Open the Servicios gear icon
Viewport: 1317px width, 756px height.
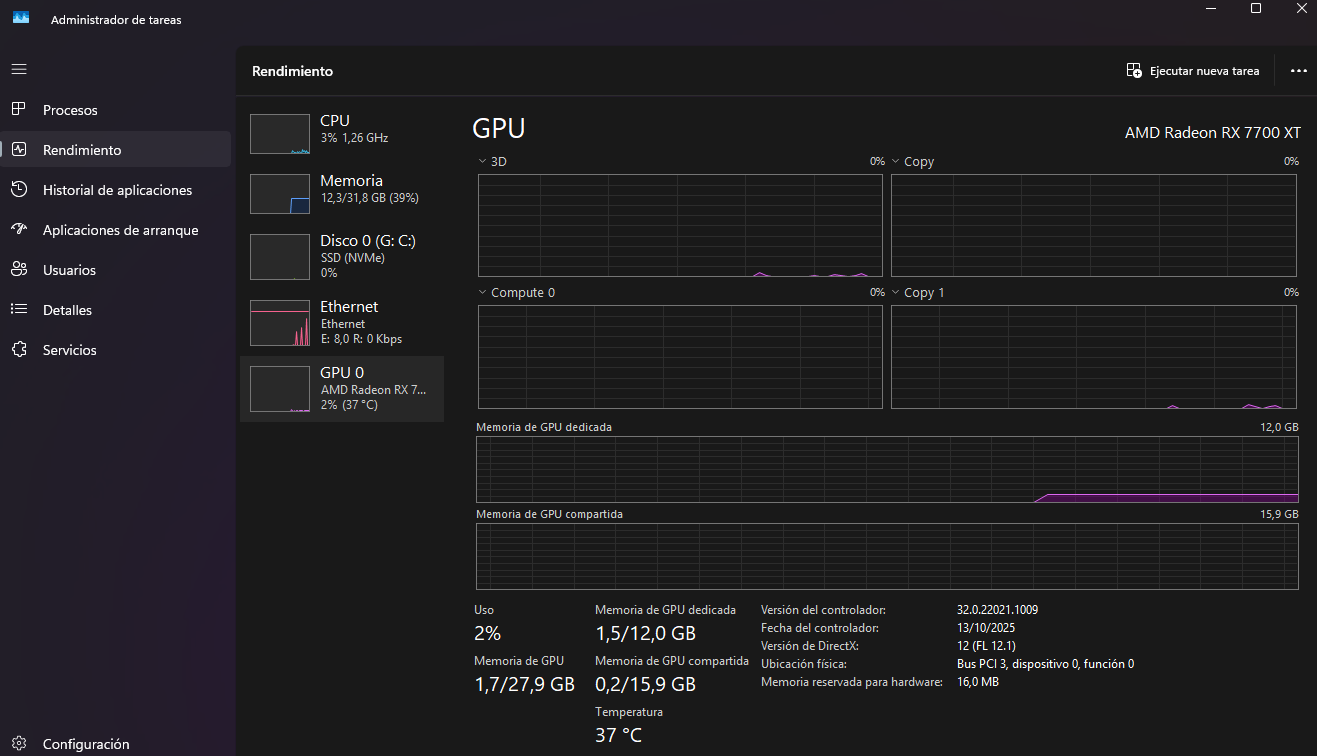tap(19, 350)
